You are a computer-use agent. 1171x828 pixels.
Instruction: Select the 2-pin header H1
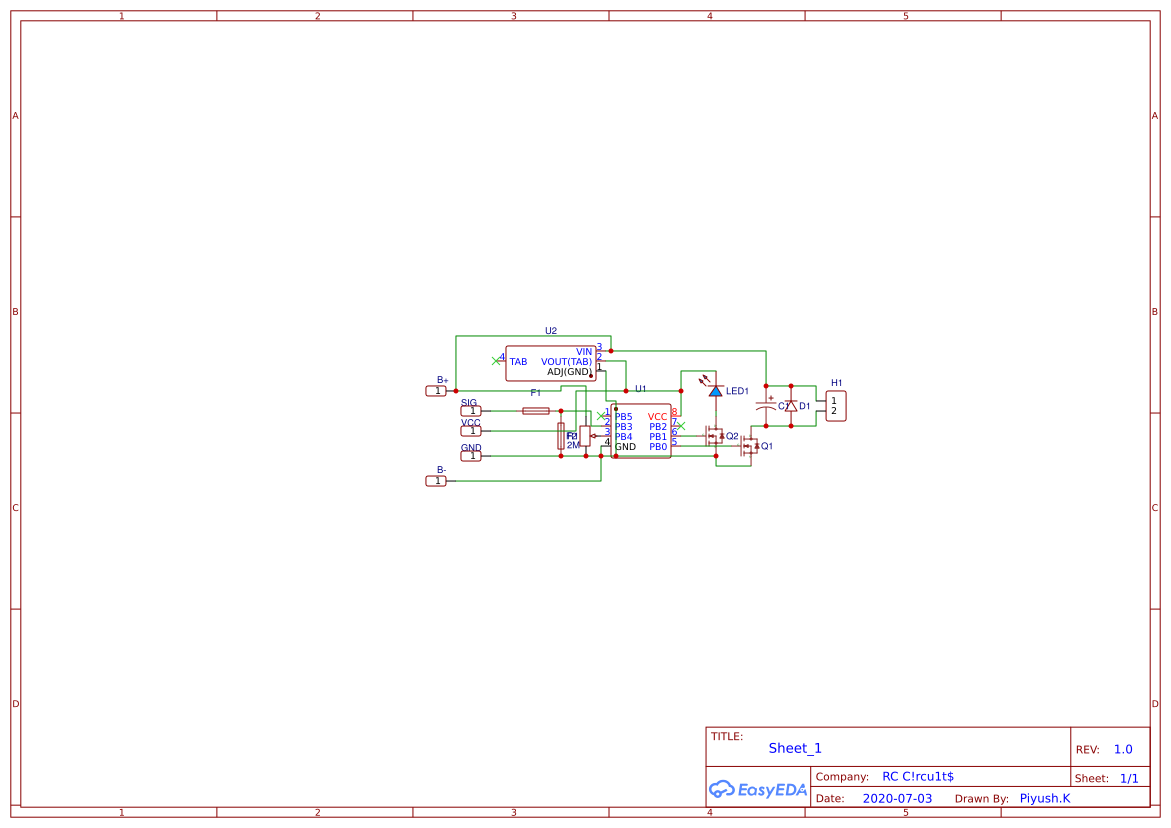point(835,403)
